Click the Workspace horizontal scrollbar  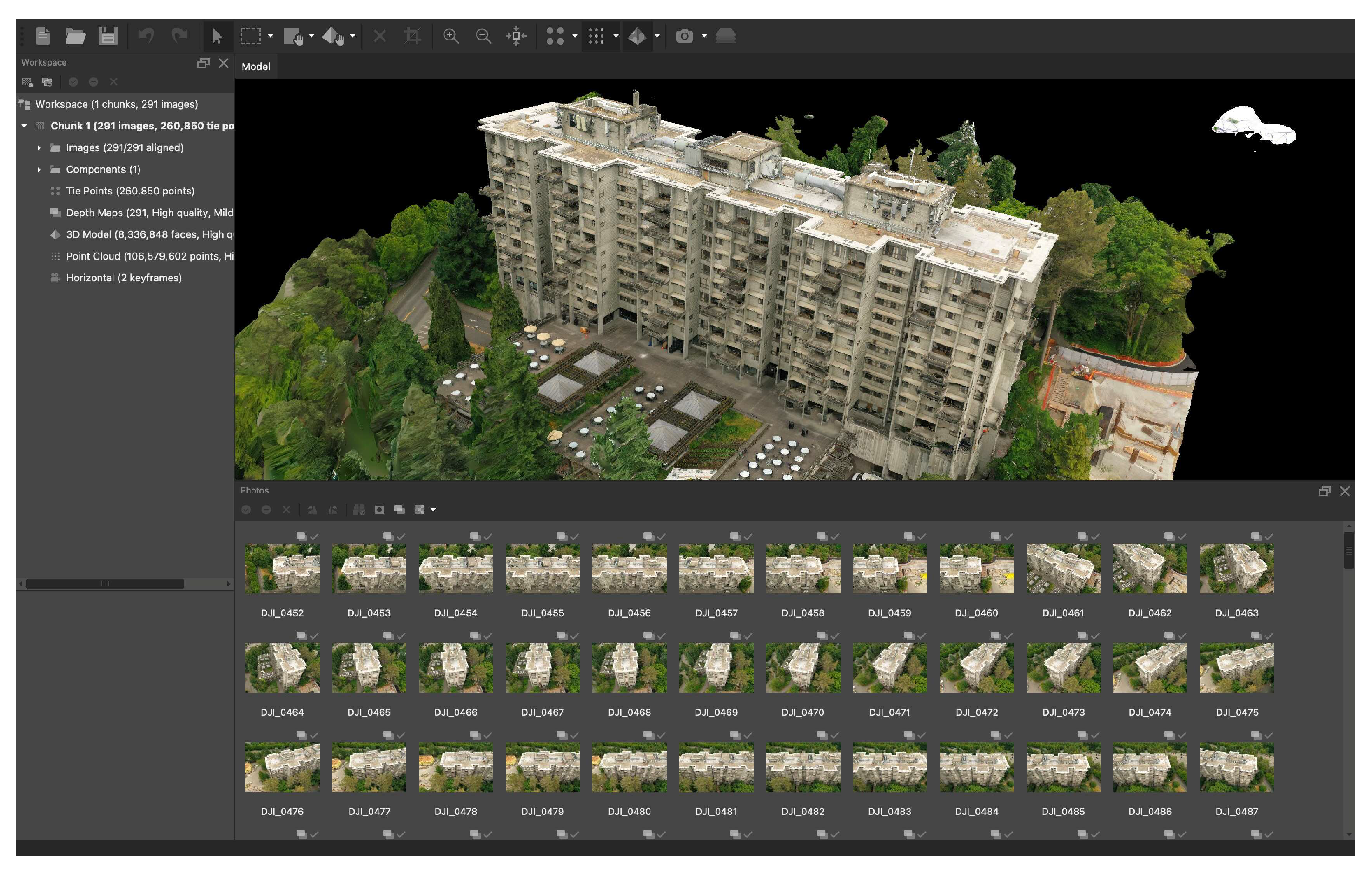coord(105,584)
